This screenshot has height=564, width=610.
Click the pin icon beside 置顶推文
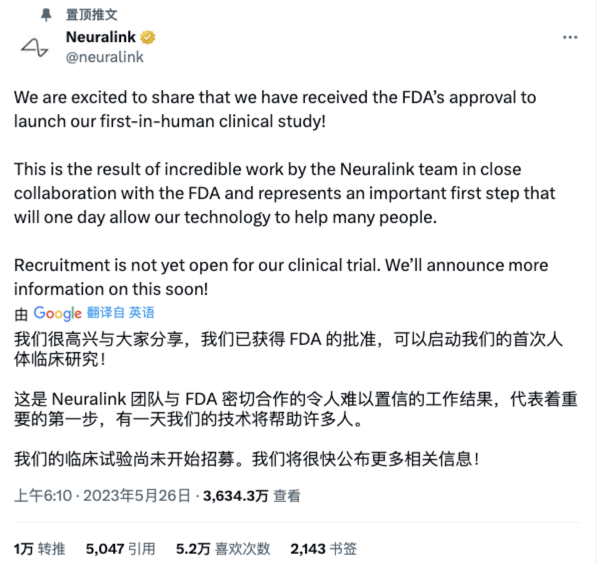coord(46,15)
